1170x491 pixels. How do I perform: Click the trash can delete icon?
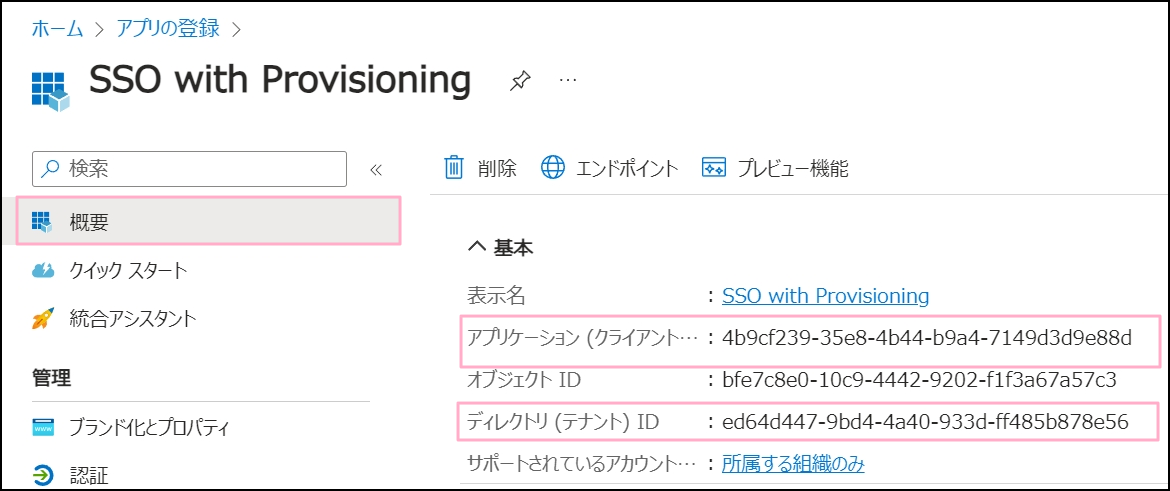pos(454,168)
